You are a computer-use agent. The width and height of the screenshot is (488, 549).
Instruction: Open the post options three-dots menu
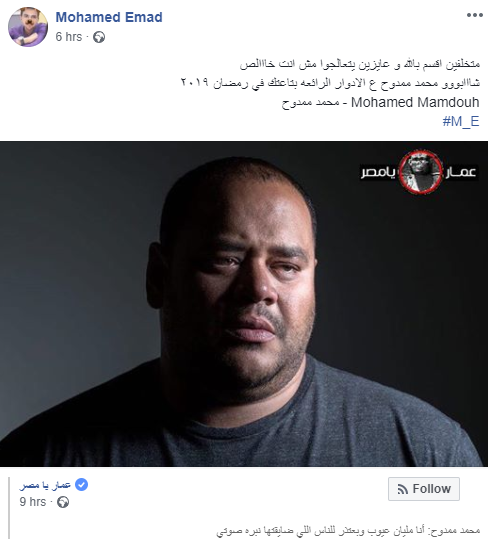tap(474, 15)
